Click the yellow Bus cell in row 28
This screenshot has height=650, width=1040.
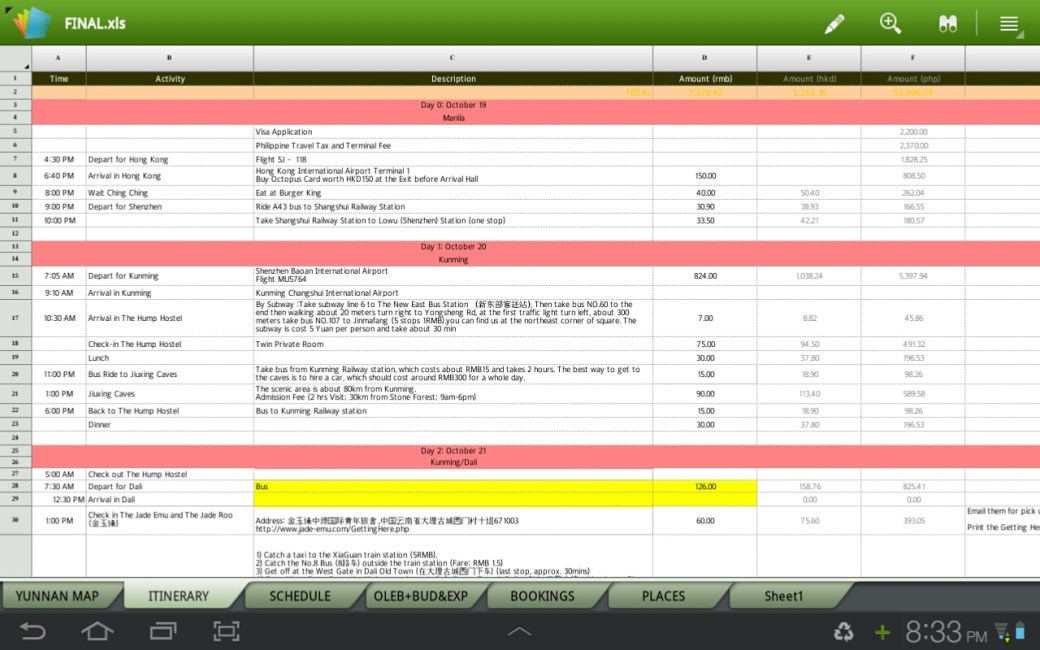(452, 486)
